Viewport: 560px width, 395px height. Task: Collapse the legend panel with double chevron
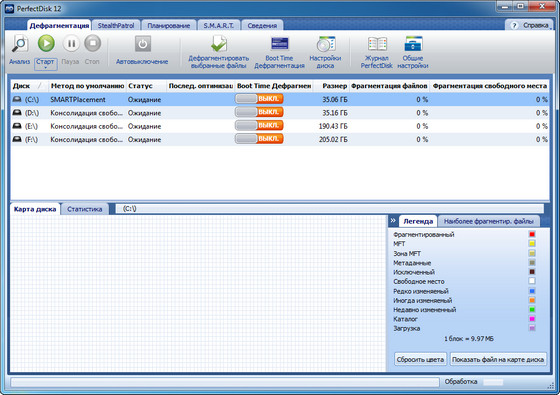[x=393, y=221]
